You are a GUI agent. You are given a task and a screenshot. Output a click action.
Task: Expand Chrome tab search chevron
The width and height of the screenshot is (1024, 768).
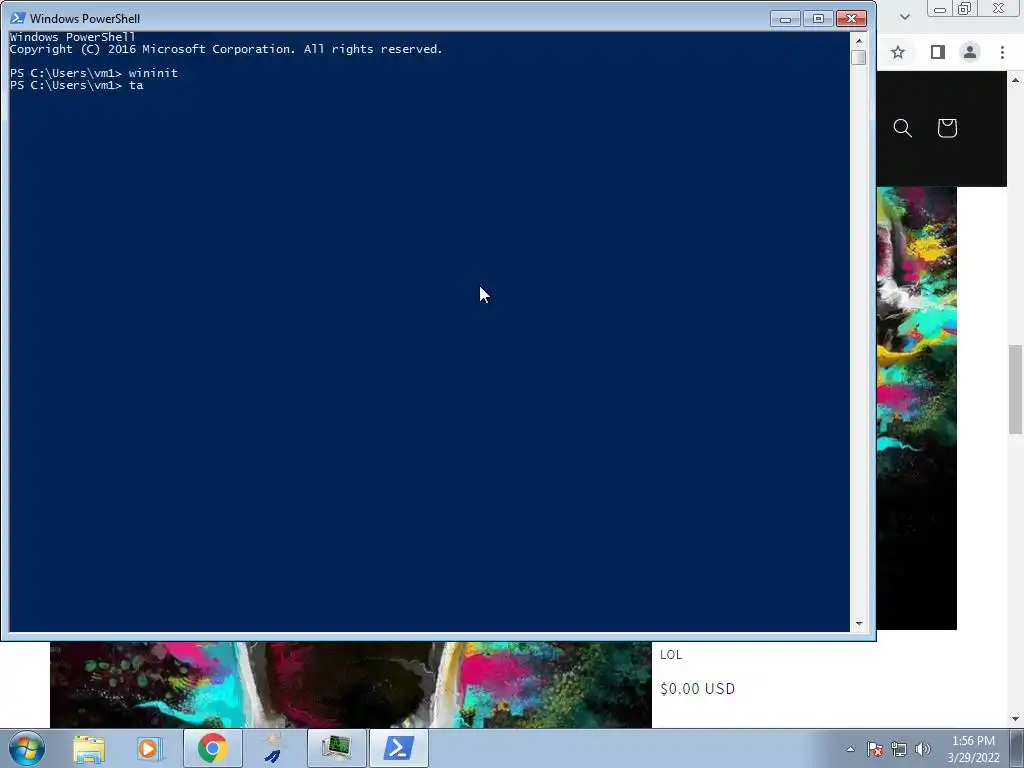pos(904,16)
